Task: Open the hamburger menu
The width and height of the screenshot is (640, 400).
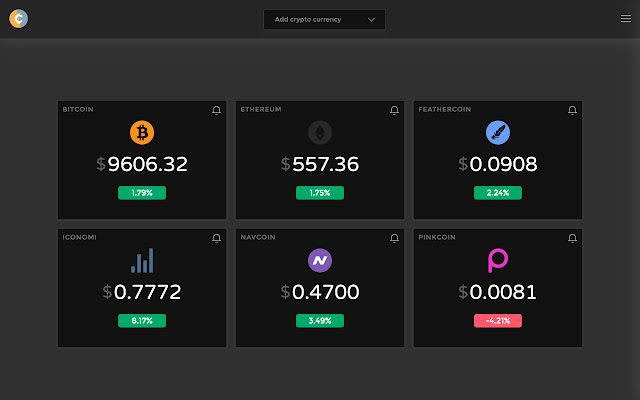Action: coord(626,19)
